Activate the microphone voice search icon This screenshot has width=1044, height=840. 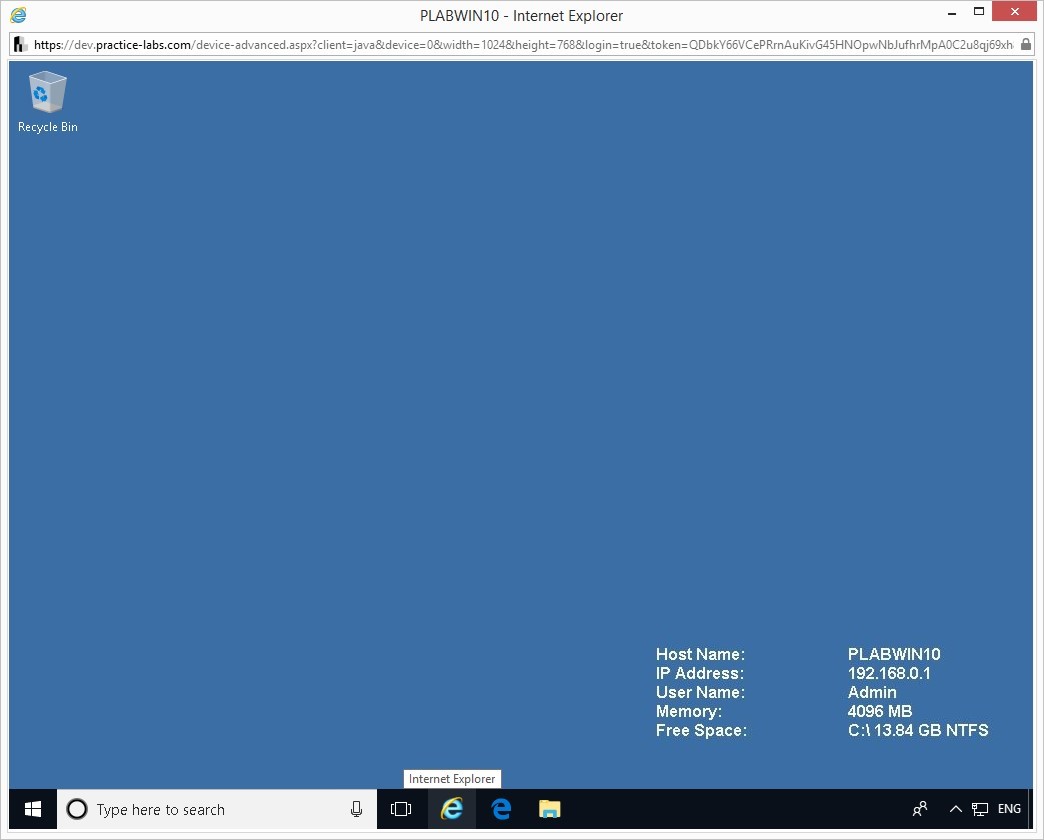click(x=356, y=809)
